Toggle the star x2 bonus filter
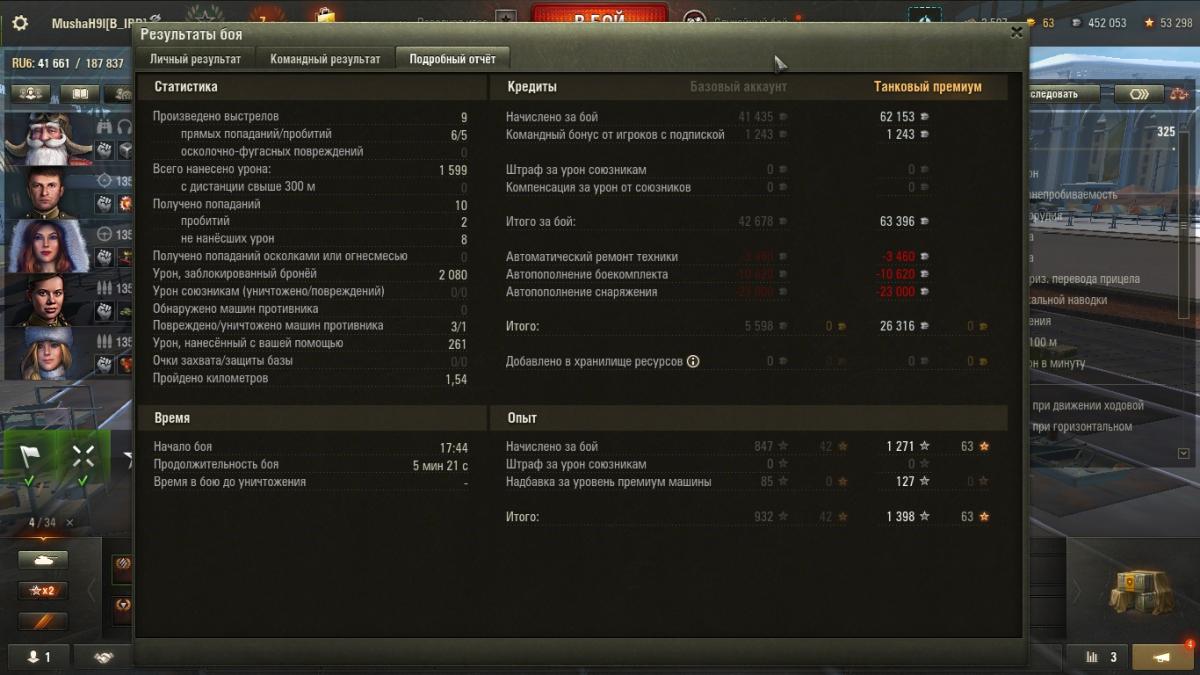The width and height of the screenshot is (1200, 675). click(43, 590)
